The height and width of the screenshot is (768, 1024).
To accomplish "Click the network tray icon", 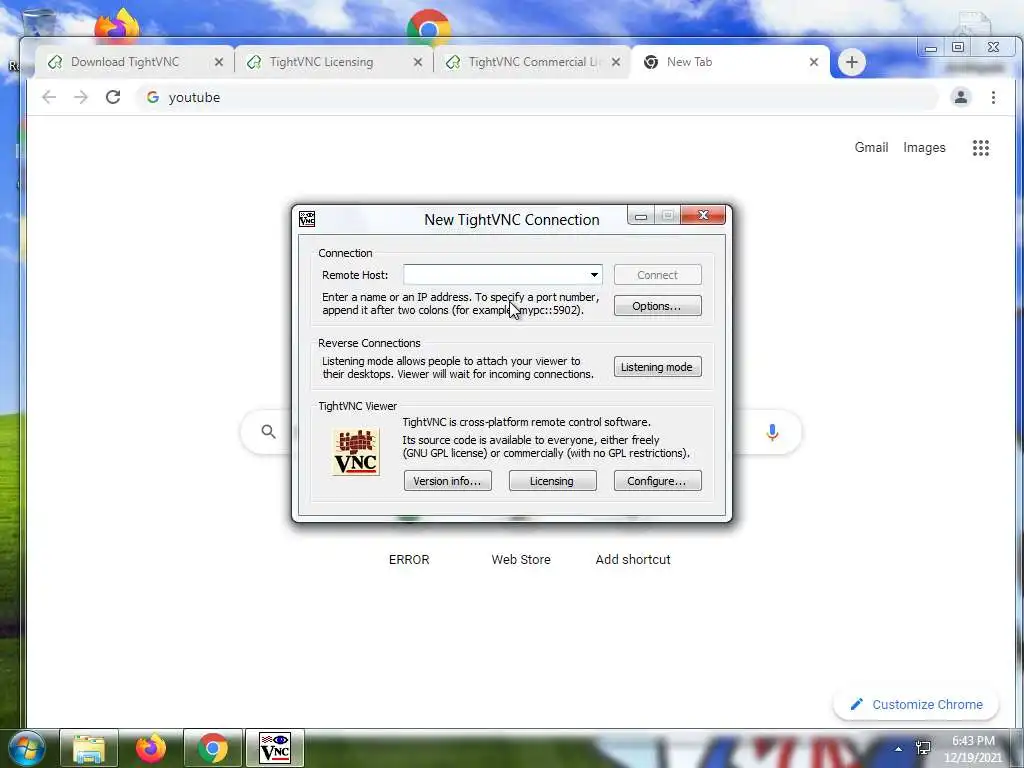I will [923, 748].
